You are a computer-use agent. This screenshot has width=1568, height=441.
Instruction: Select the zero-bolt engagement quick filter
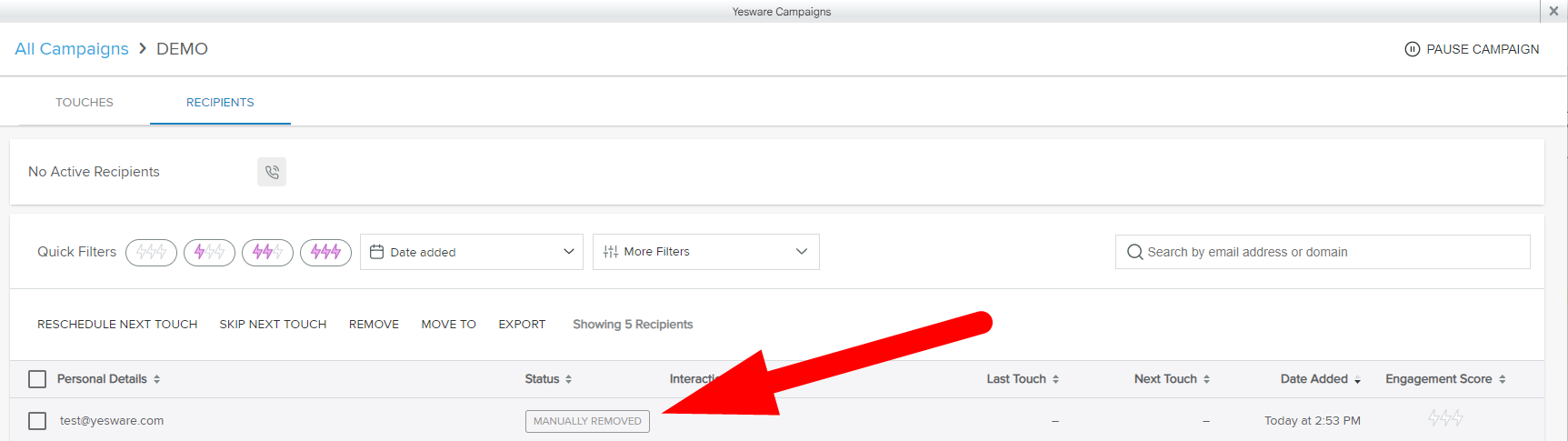151,252
